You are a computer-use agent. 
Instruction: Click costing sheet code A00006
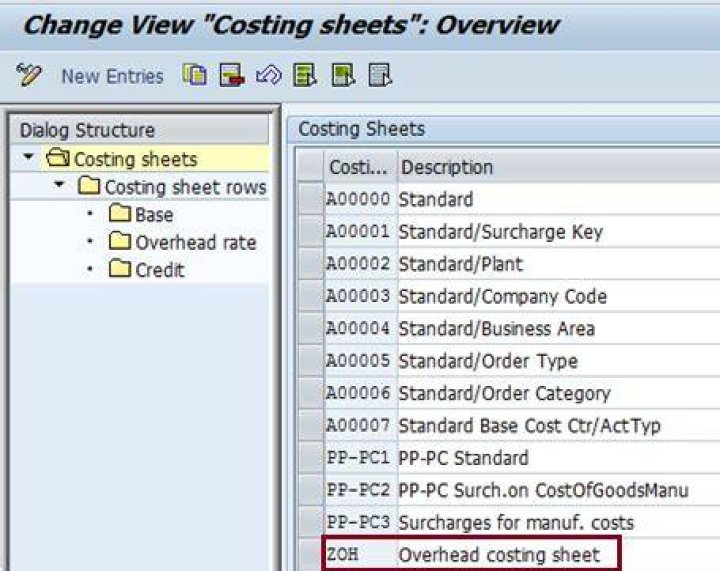pos(358,393)
